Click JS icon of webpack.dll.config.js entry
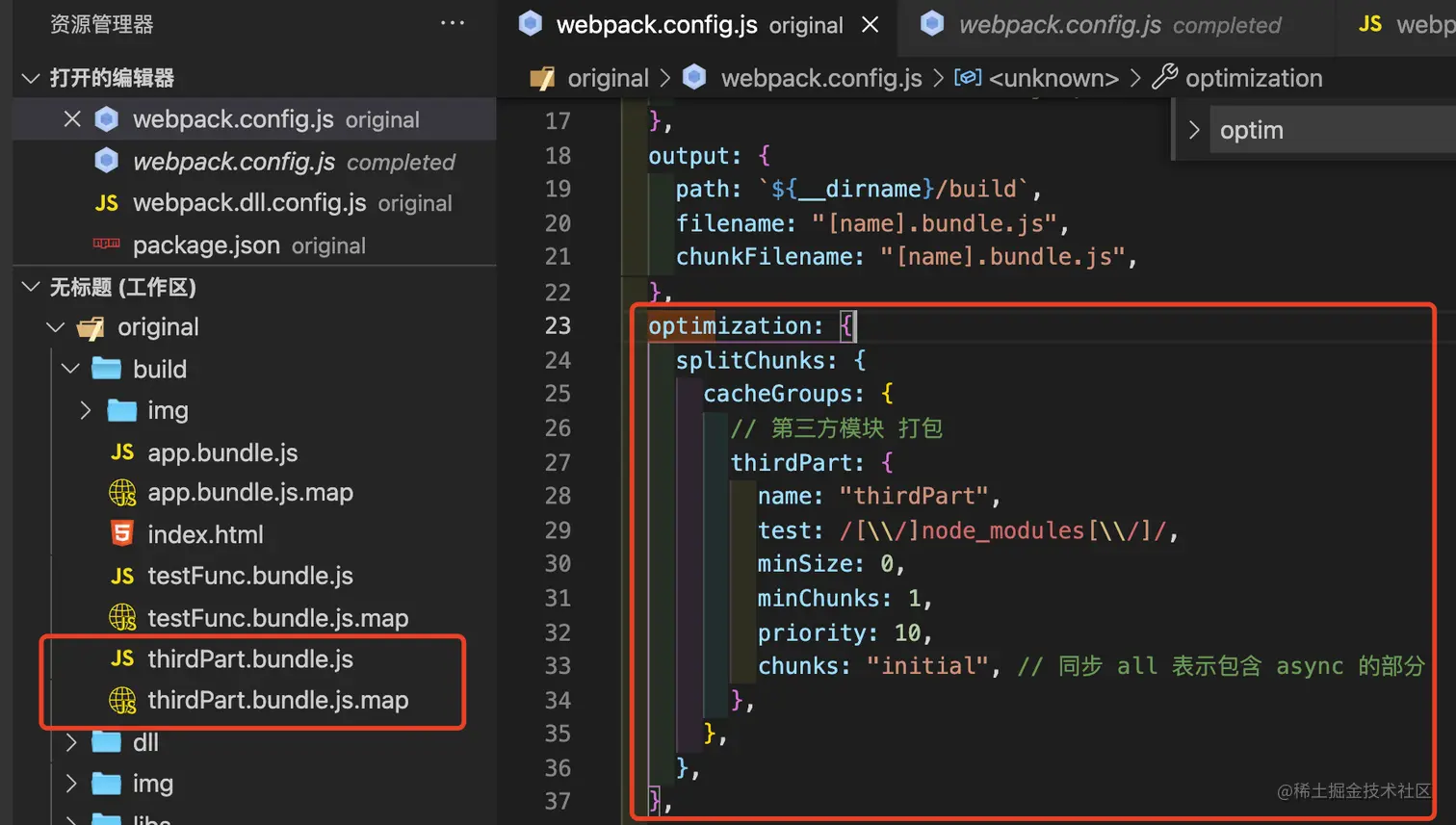1456x825 pixels. pyautogui.click(x=106, y=203)
